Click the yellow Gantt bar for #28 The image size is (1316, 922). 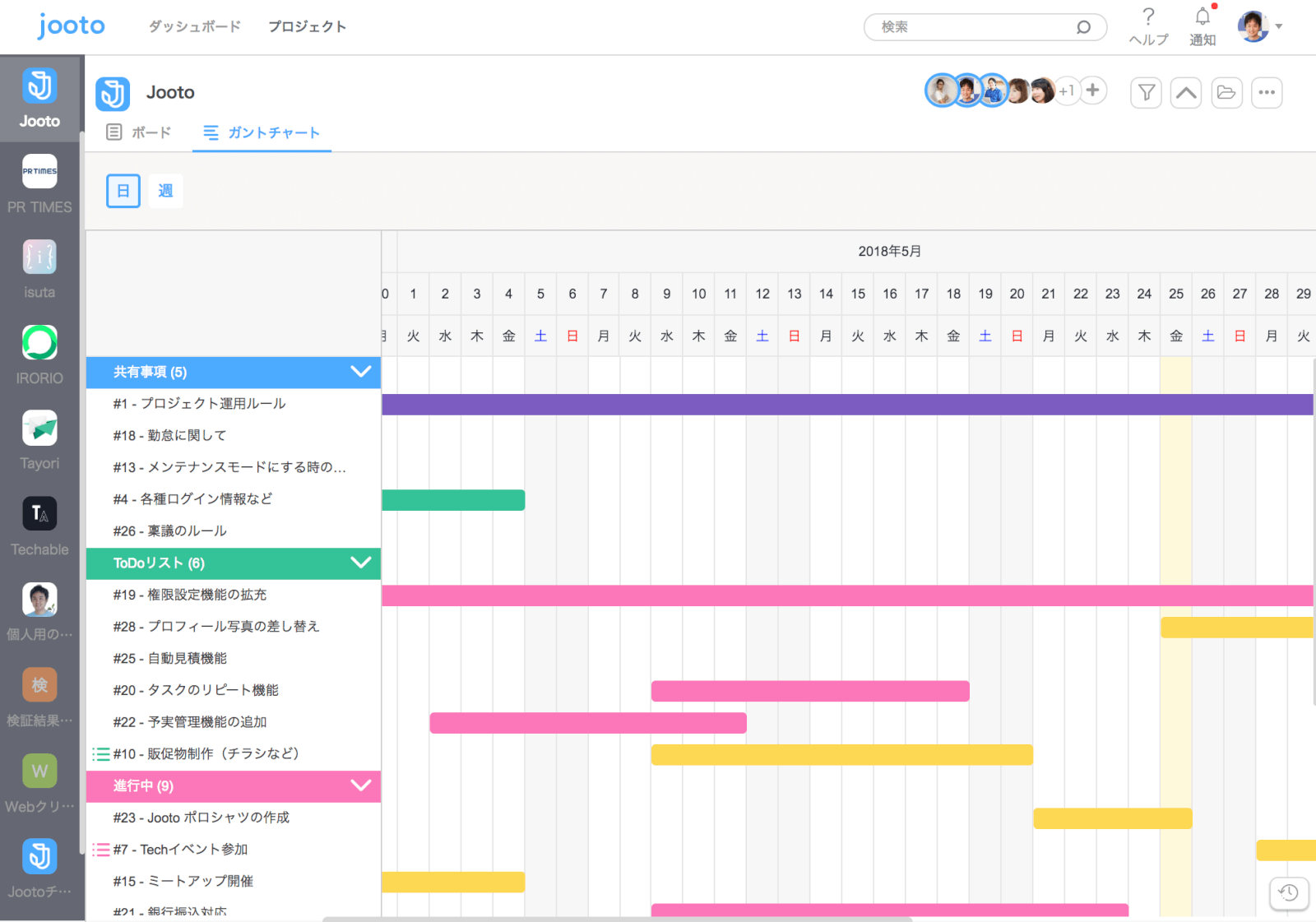coord(1237,628)
